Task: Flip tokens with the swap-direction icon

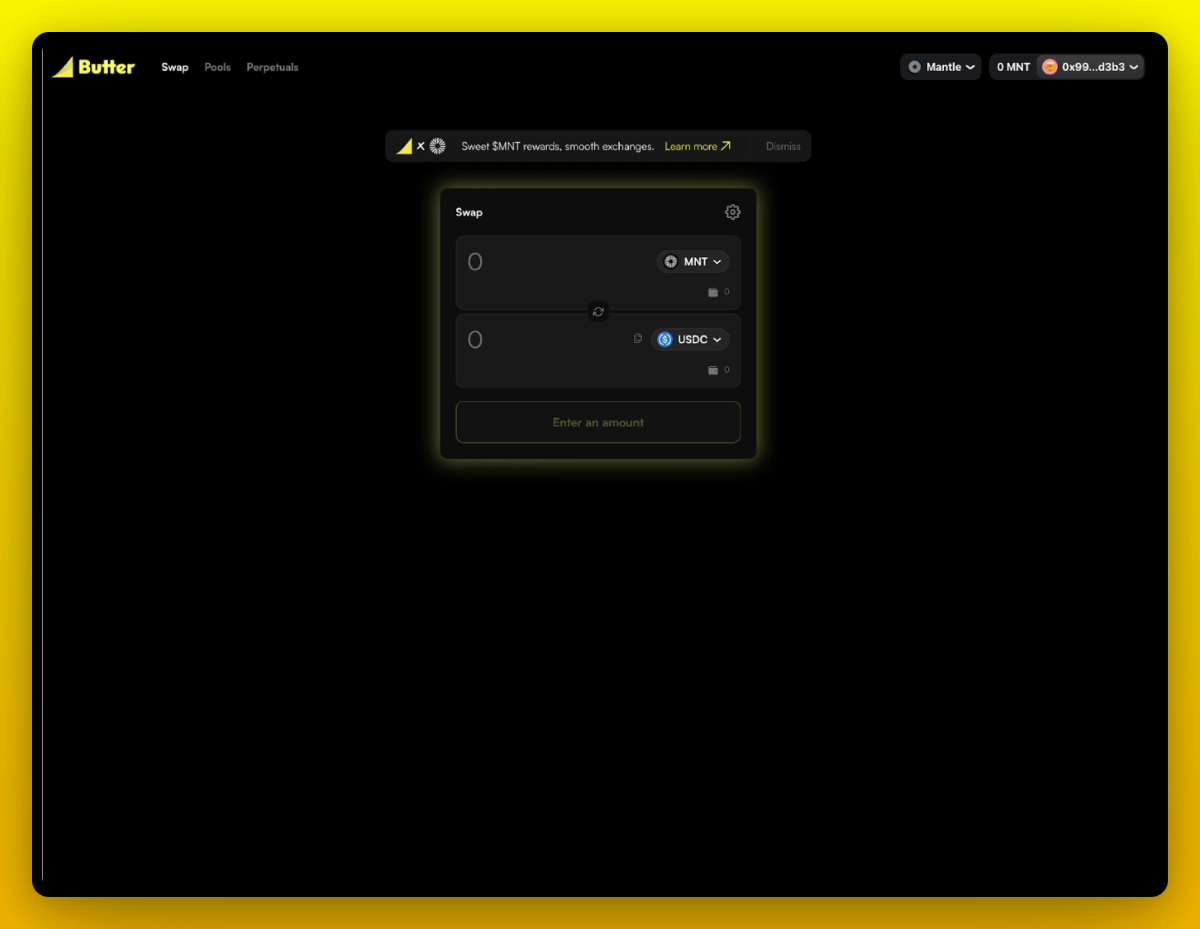Action: tap(598, 312)
